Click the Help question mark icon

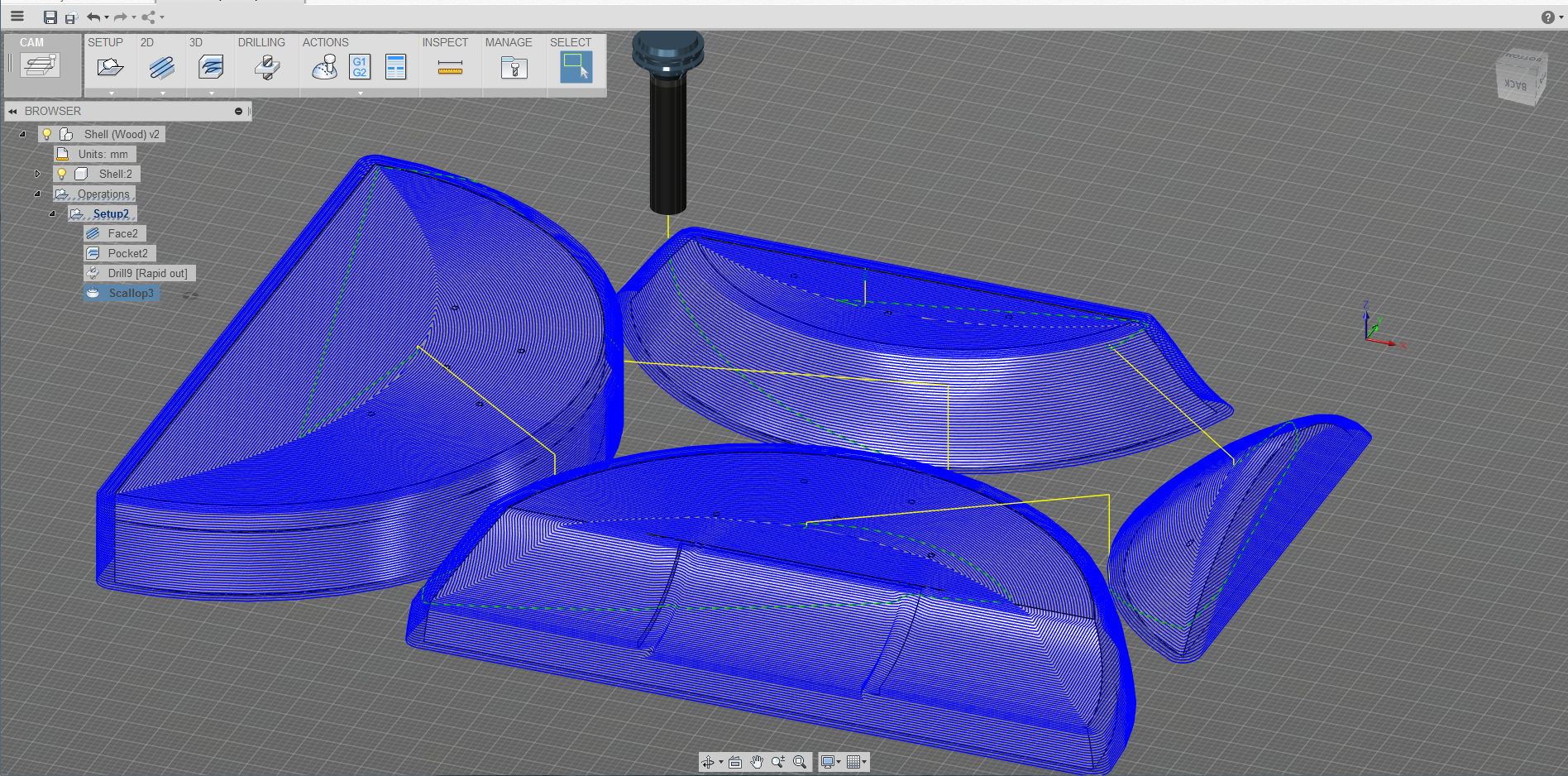1547,17
